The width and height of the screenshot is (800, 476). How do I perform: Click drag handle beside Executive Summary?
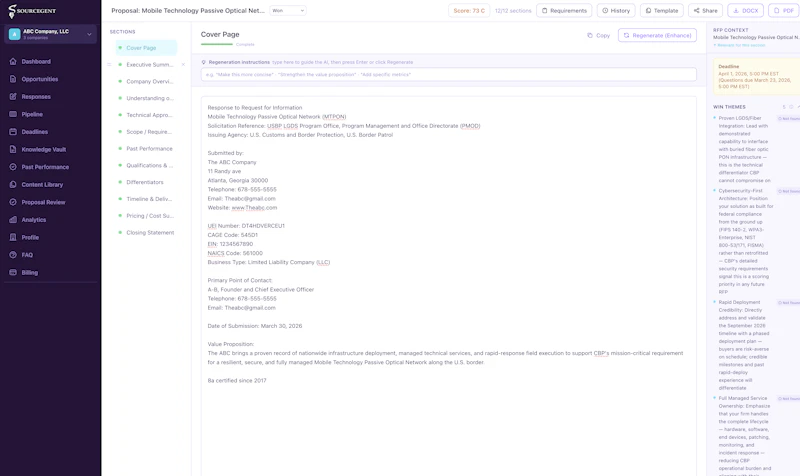109,65
